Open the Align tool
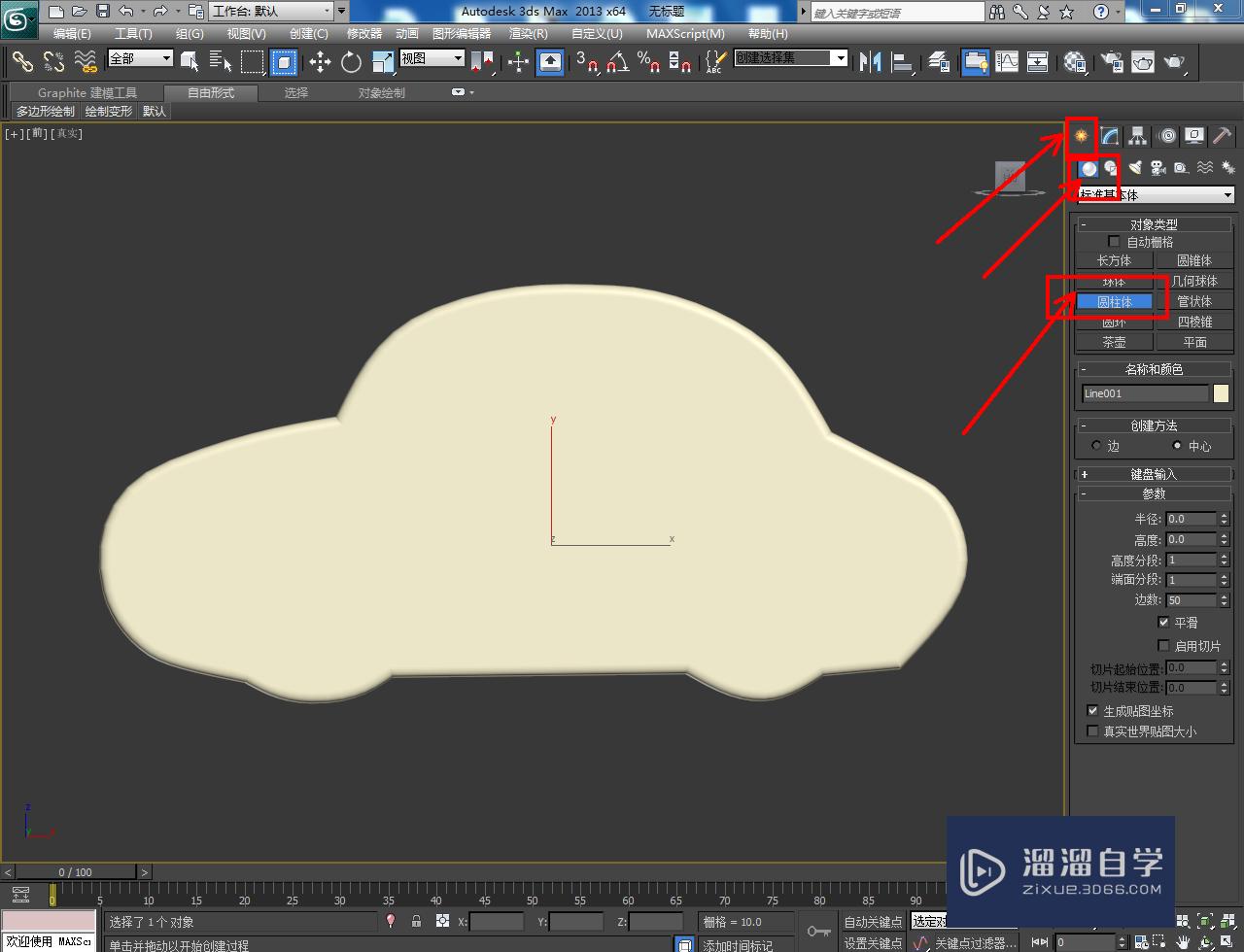The width and height of the screenshot is (1244, 952). 903,62
